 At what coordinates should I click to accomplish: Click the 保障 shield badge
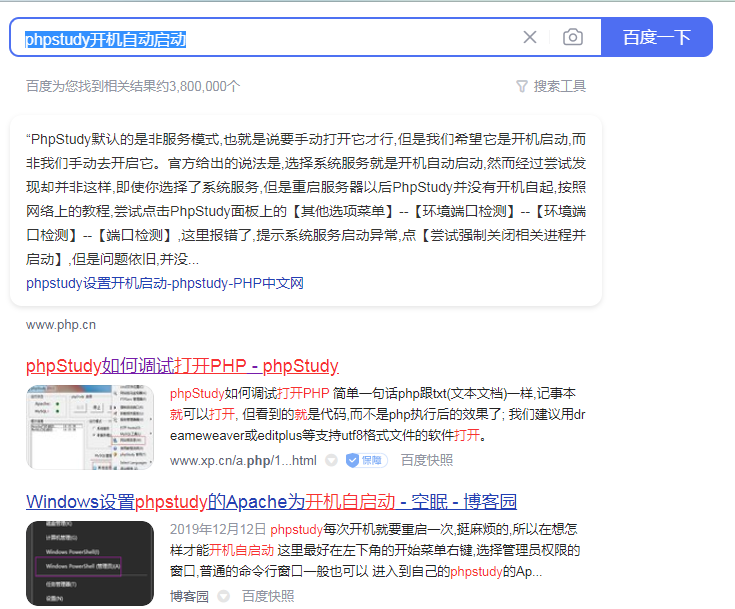[367, 460]
